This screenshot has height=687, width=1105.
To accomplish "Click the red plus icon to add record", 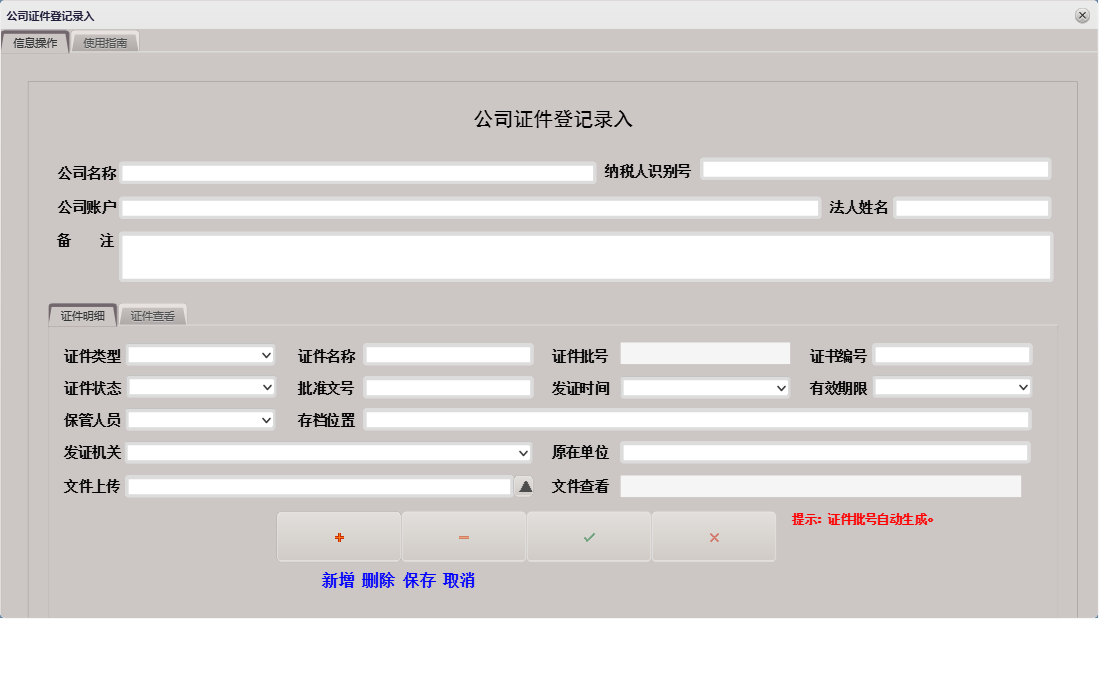I will pyautogui.click(x=338, y=536).
